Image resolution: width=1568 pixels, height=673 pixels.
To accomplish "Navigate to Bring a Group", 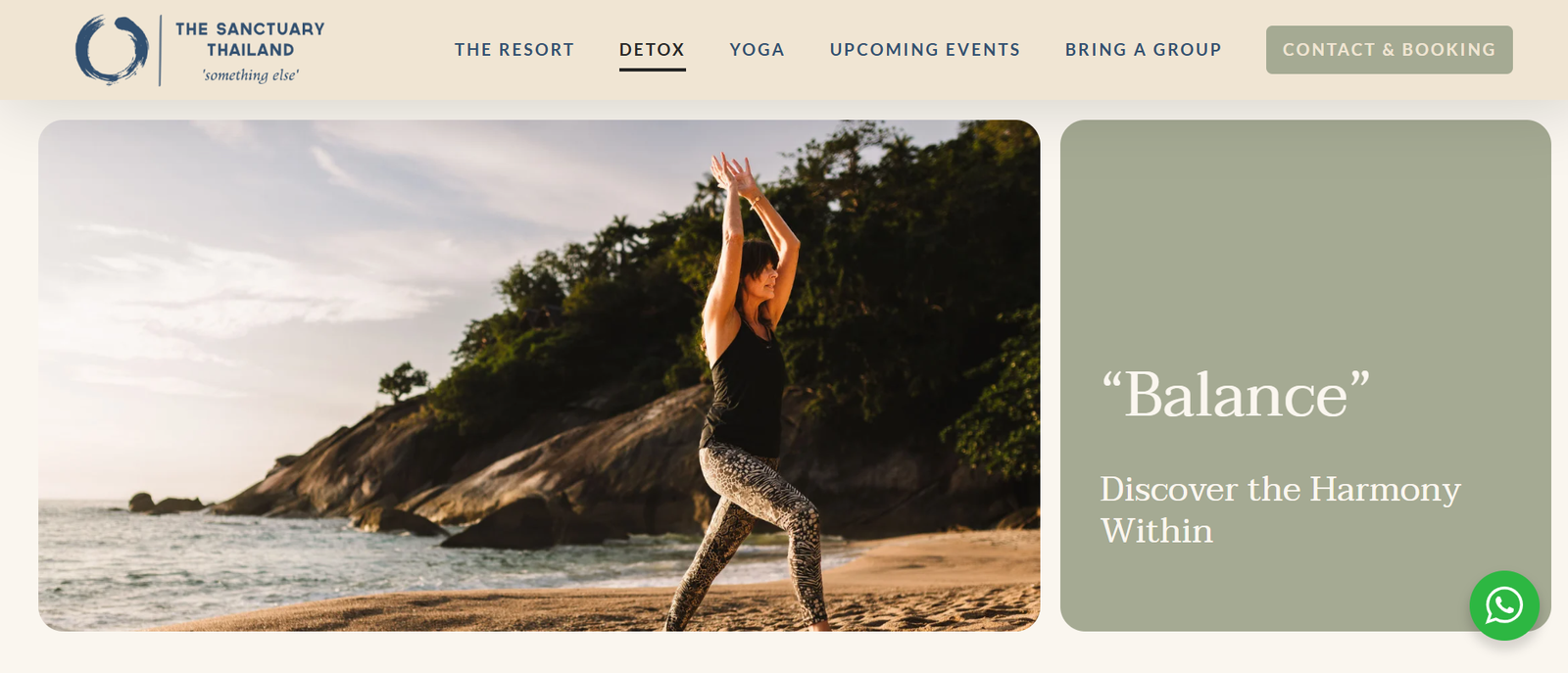I will tap(1143, 49).
